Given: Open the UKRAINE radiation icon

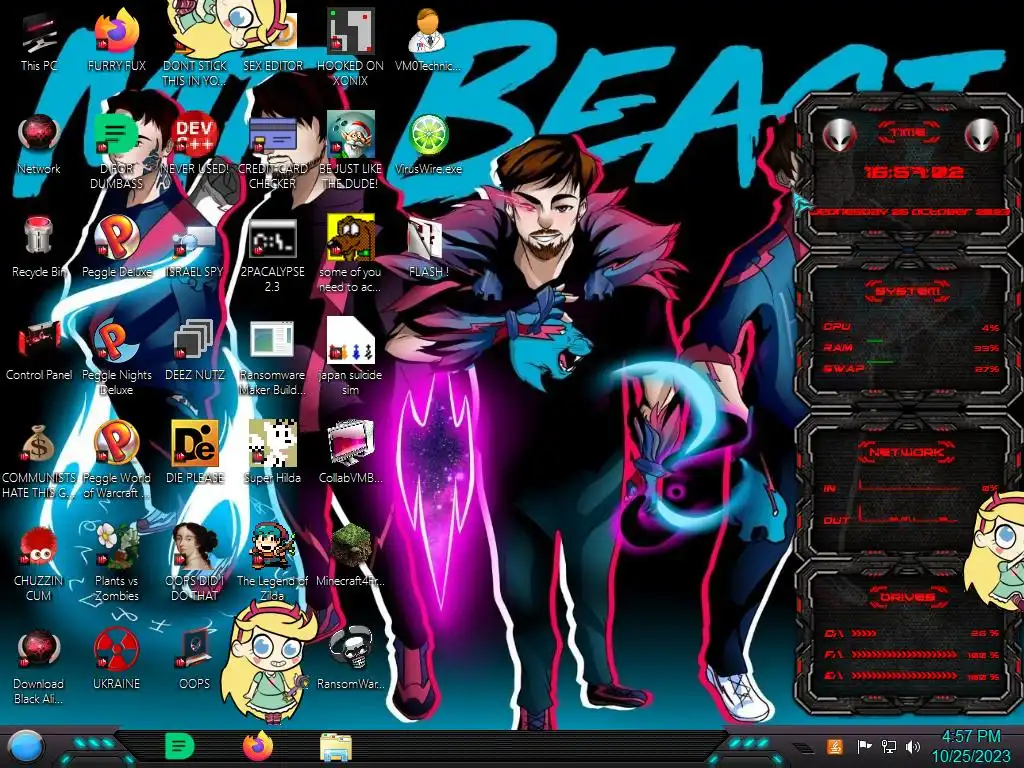Looking at the screenshot, I should [116, 660].
